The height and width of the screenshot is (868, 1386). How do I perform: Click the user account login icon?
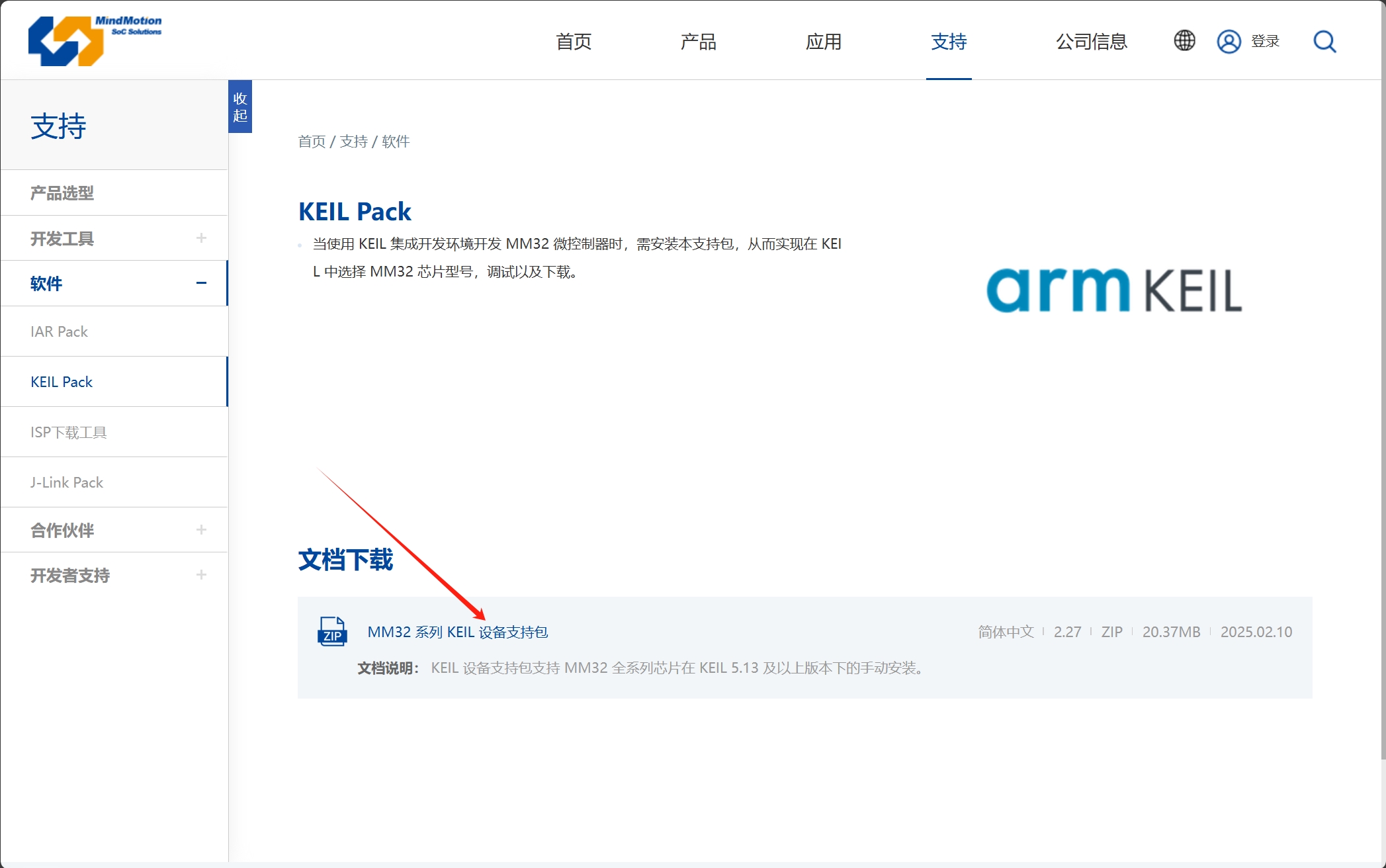click(x=1229, y=42)
